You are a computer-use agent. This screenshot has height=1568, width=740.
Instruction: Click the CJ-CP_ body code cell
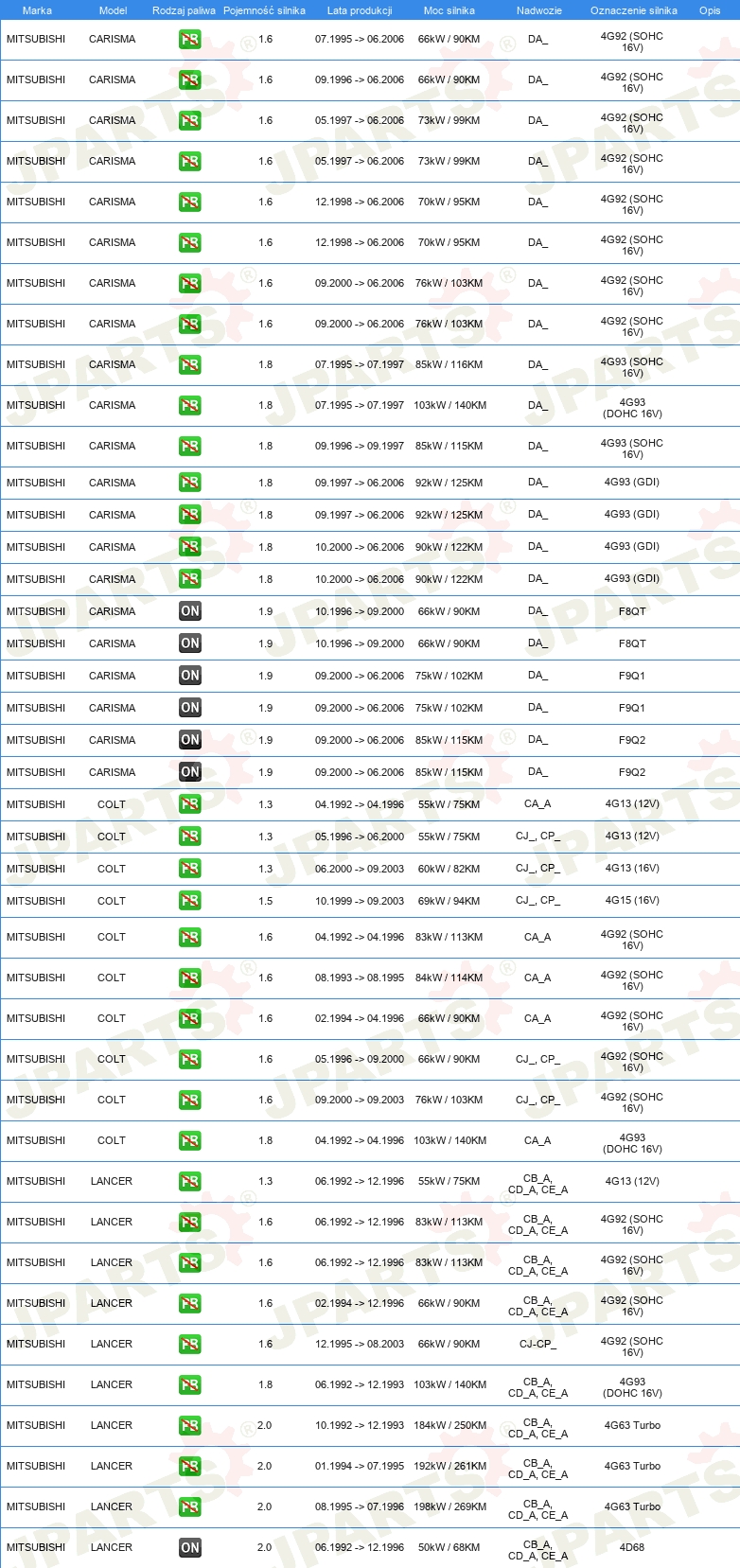click(x=537, y=1344)
